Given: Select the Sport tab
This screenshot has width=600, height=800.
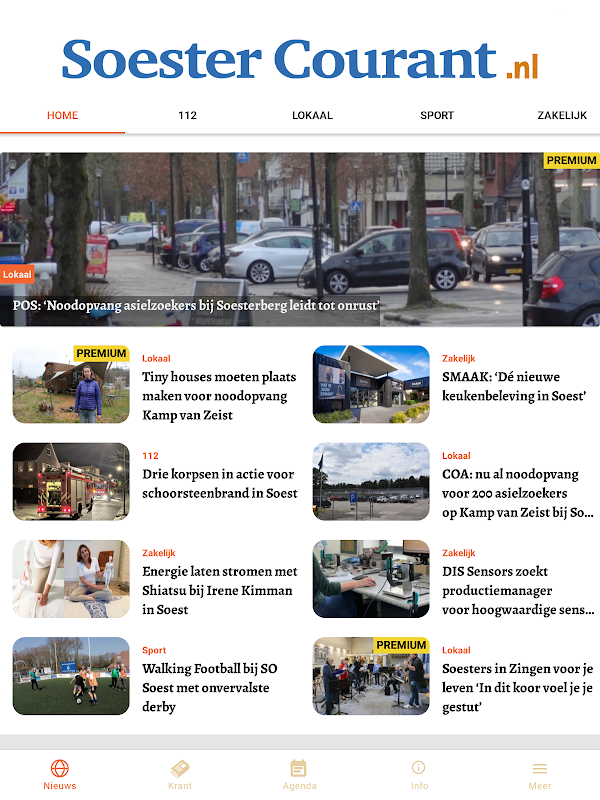Looking at the screenshot, I should pyautogui.click(x=437, y=115).
